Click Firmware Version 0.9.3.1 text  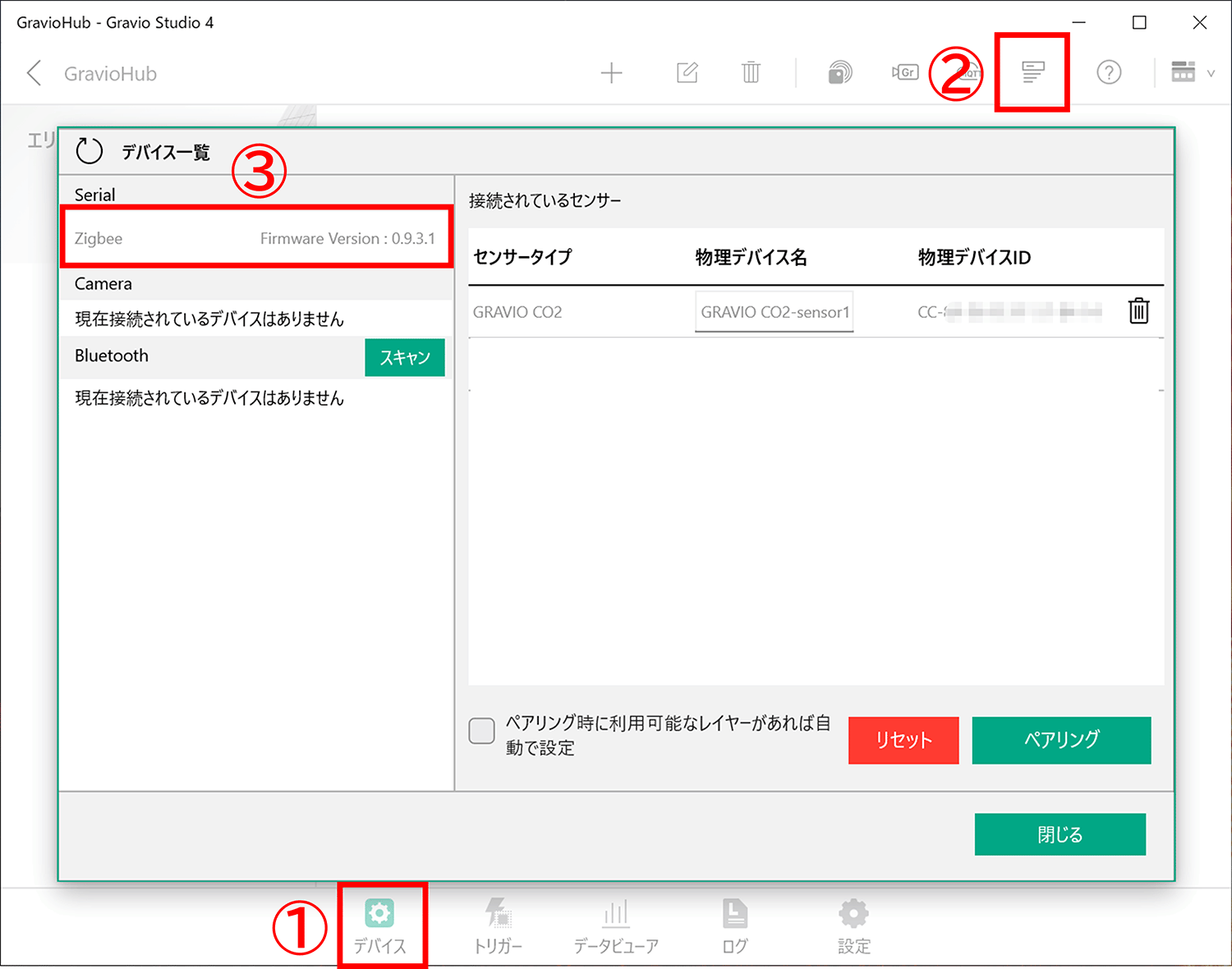tap(347, 238)
